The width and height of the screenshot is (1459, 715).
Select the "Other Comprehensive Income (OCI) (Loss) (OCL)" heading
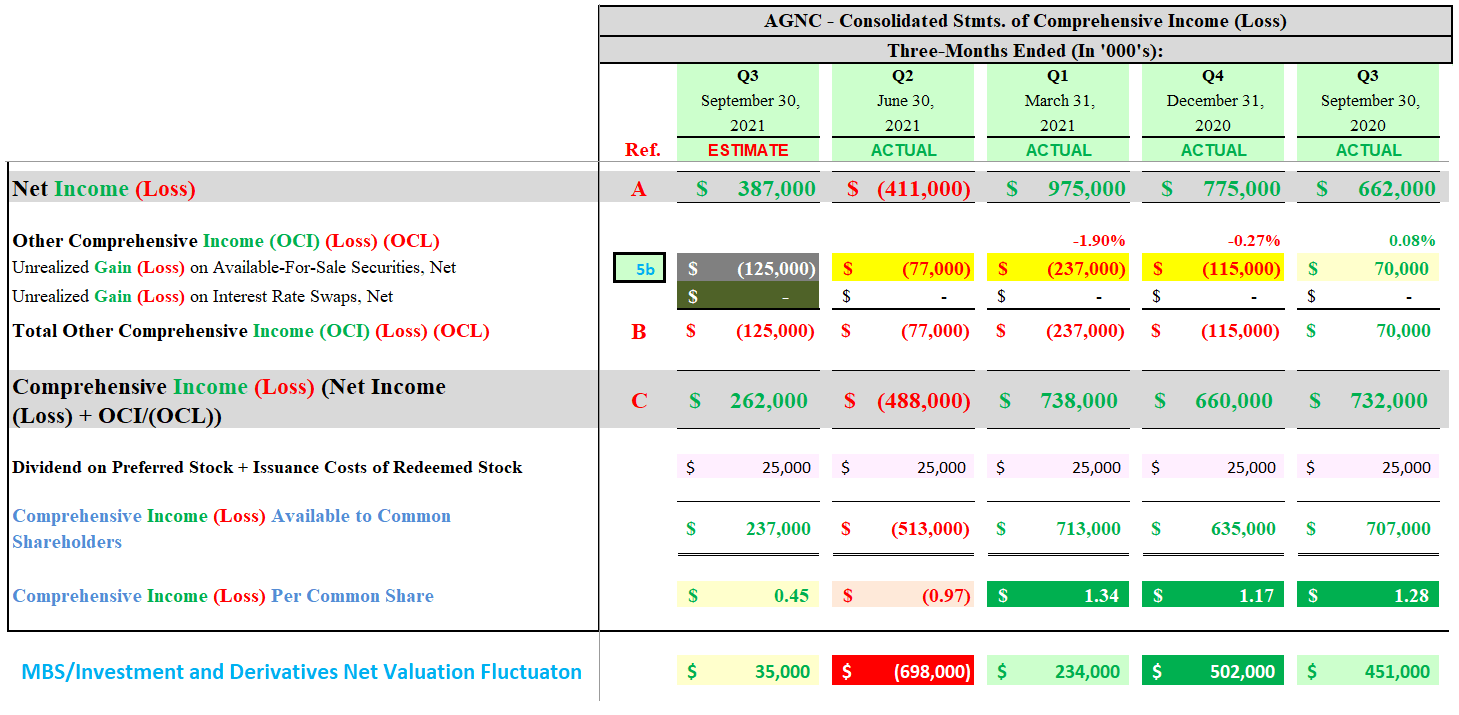pyautogui.click(x=226, y=241)
